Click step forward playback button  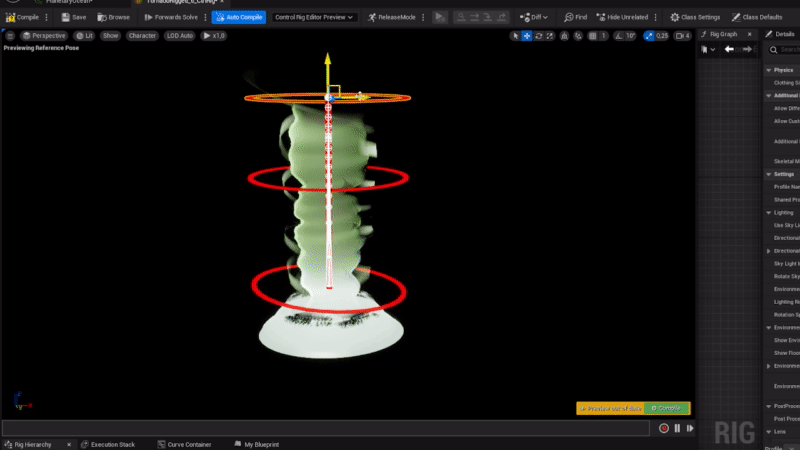click(x=690, y=429)
